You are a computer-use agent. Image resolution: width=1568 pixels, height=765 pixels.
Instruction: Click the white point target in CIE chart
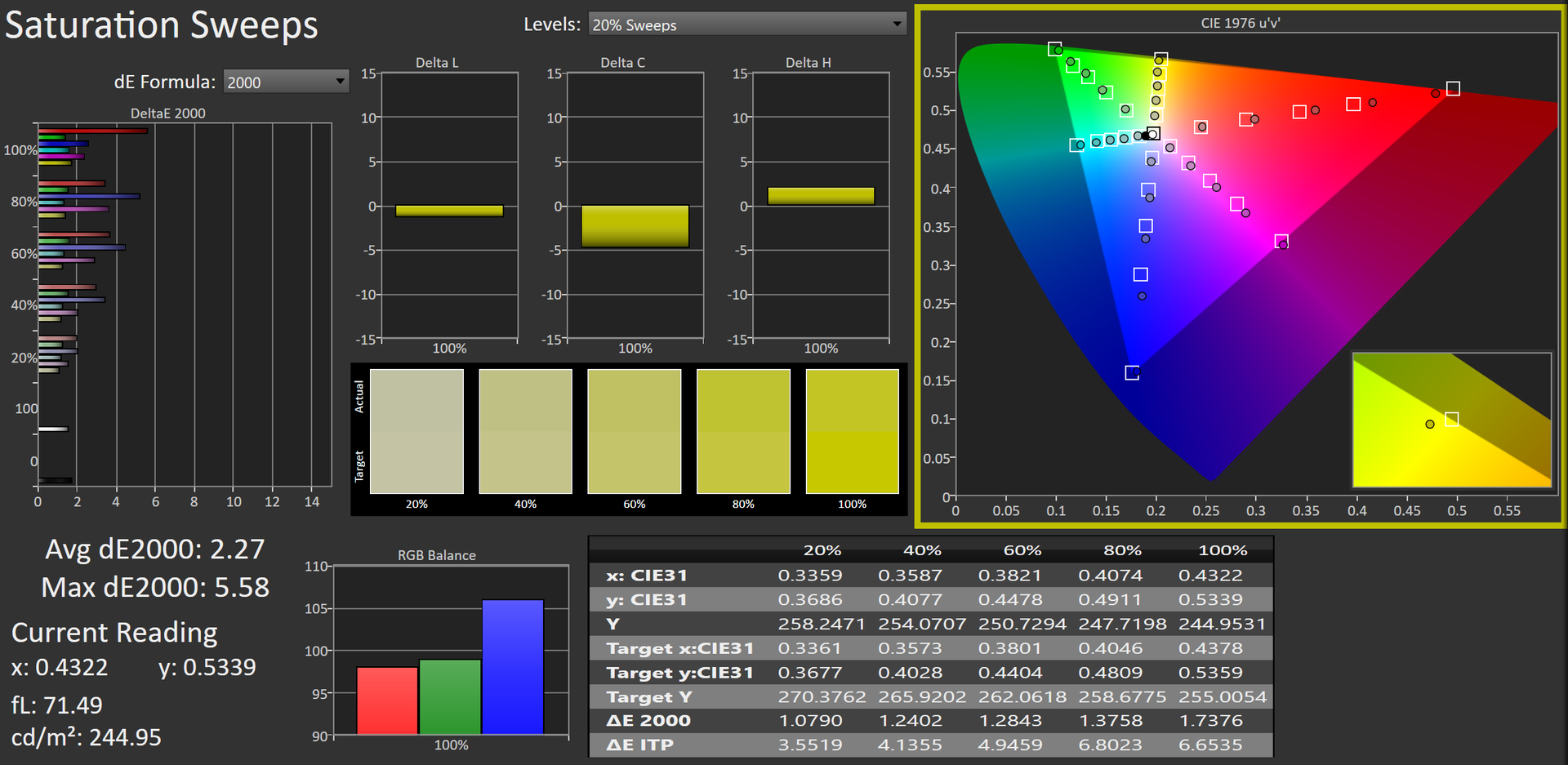[x=1153, y=133]
